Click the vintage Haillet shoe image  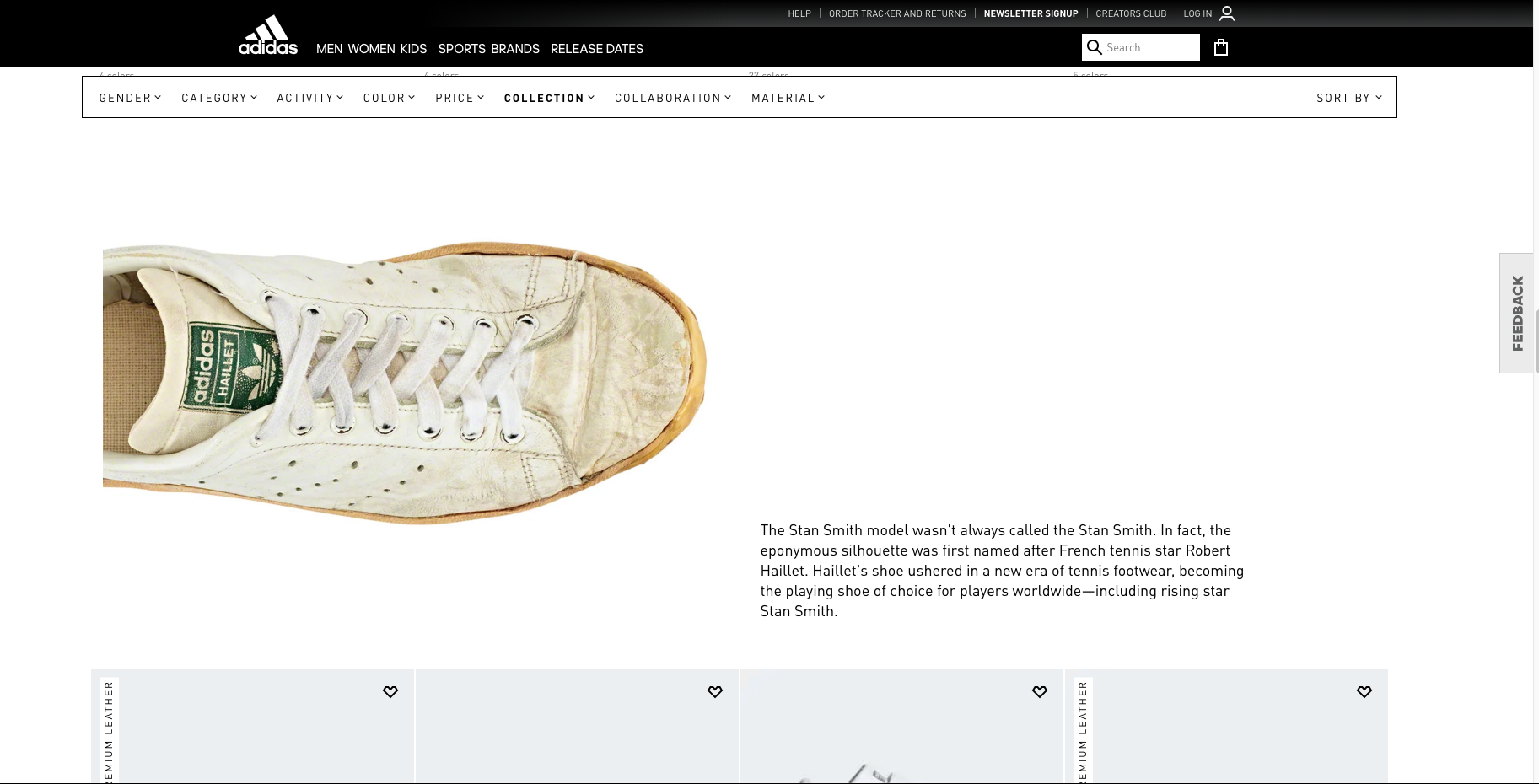coord(405,384)
